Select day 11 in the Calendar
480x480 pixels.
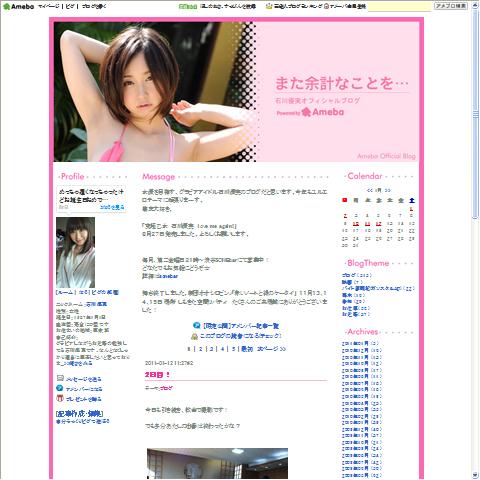[x=367, y=224]
